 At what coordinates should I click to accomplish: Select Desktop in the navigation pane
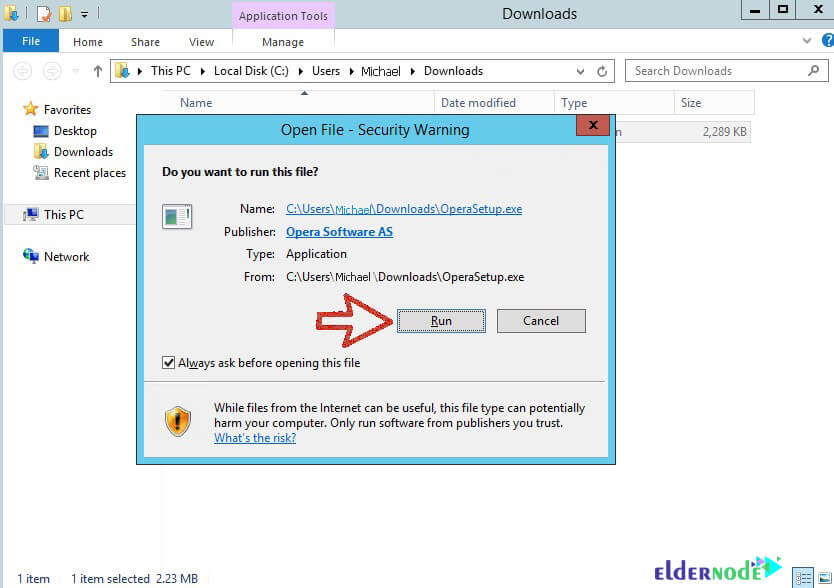pyautogui.click(x=75, y=131)
